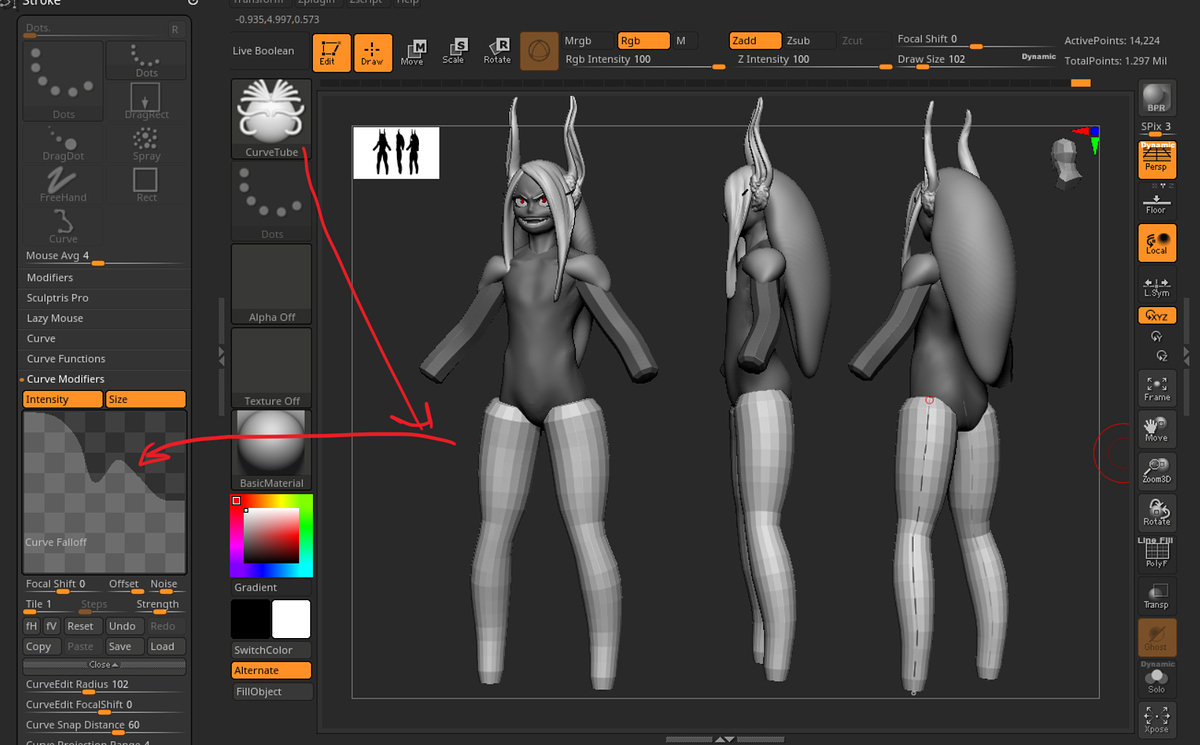The height and width of the screenshot is (745, 1200).
Task: Toggle Persp perspective view
Action: pyautogui.click(x=1157, y=160)
